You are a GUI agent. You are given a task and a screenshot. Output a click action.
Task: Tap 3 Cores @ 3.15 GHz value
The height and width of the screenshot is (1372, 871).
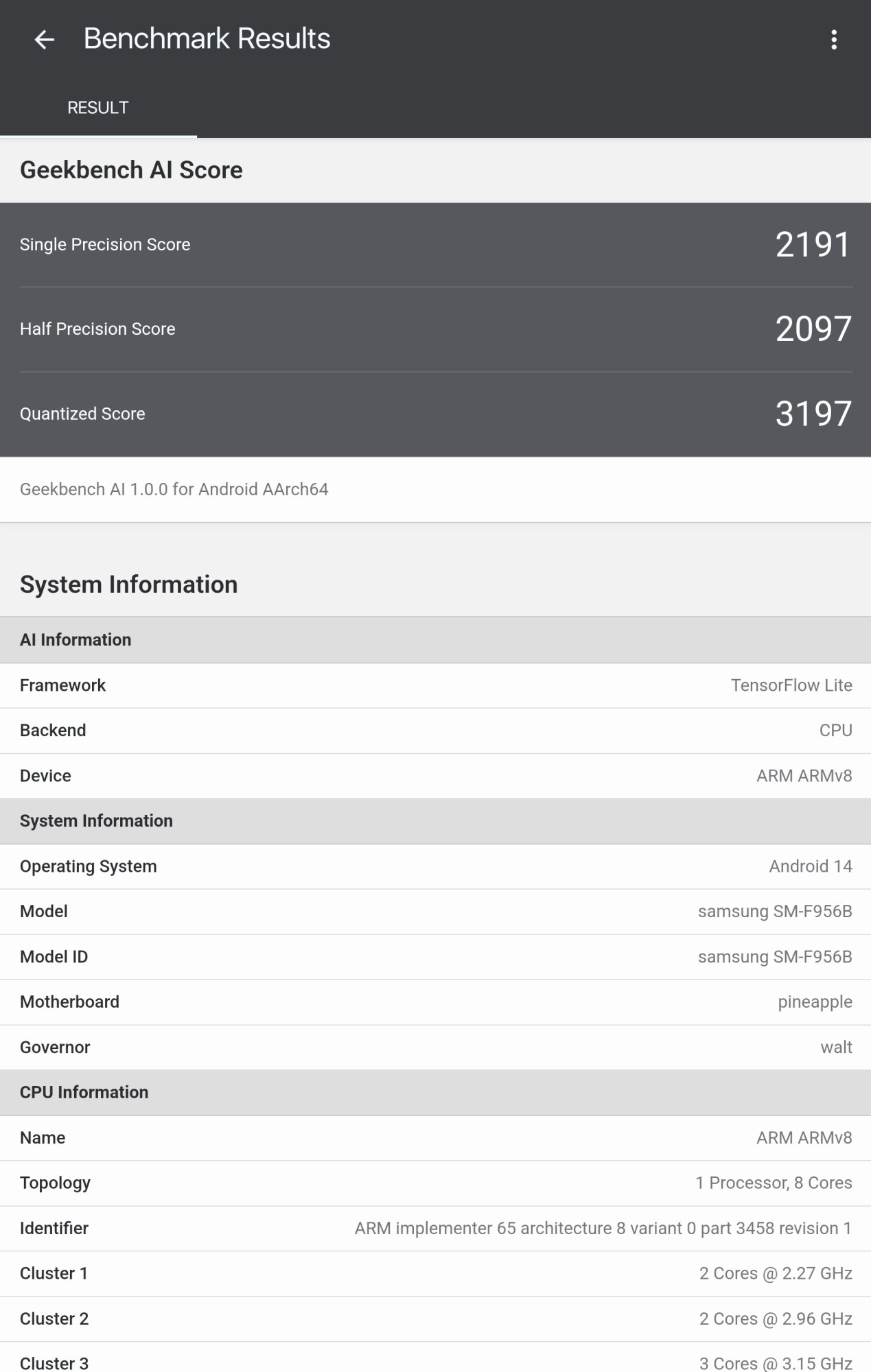click(x=776, y=1364)
